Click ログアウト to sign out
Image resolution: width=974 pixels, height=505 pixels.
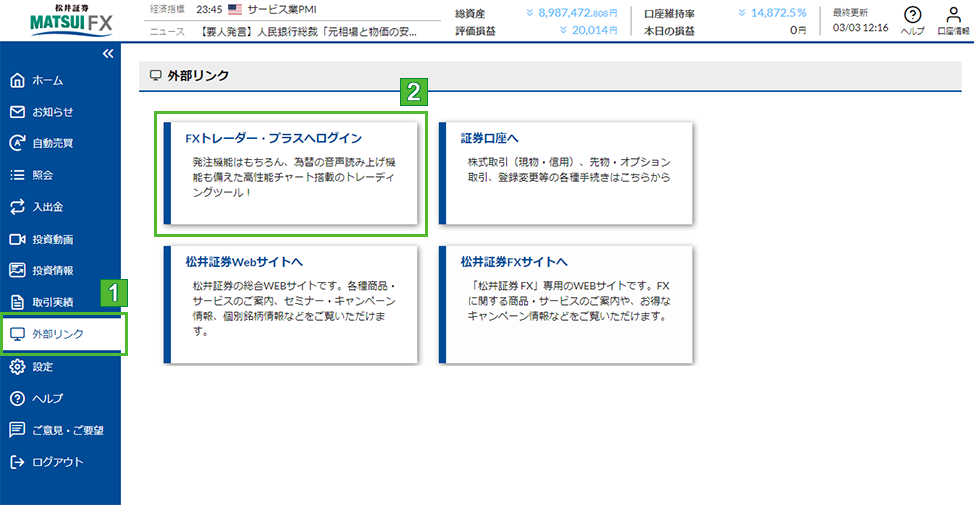click(x=60, y=462)
